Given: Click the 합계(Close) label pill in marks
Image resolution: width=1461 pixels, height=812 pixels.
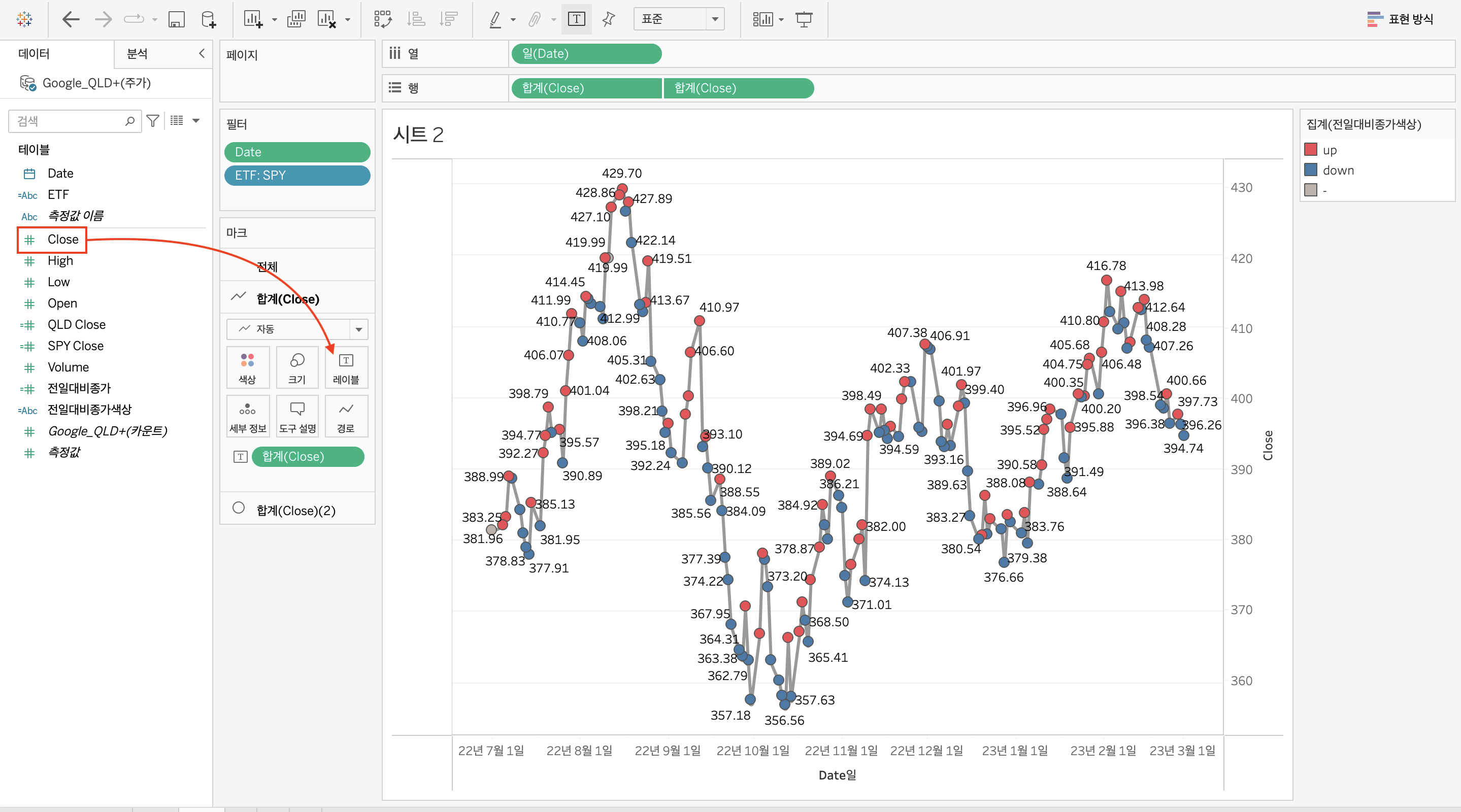Looking at the screenshot, I should [x=308, y=456].
